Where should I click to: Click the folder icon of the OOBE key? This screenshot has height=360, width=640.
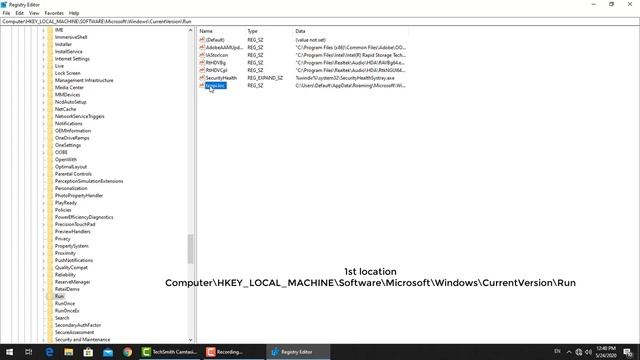[x=50, y=152]
